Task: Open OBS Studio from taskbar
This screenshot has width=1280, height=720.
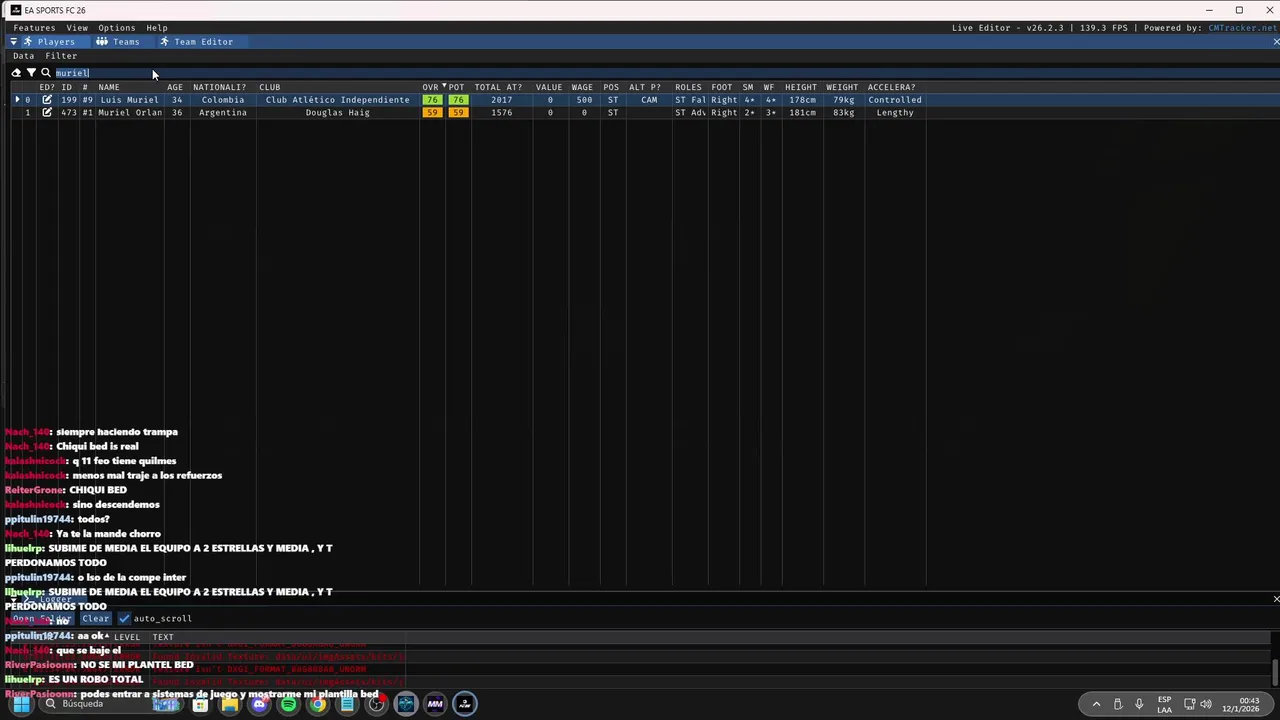Action: click(376, 704)
